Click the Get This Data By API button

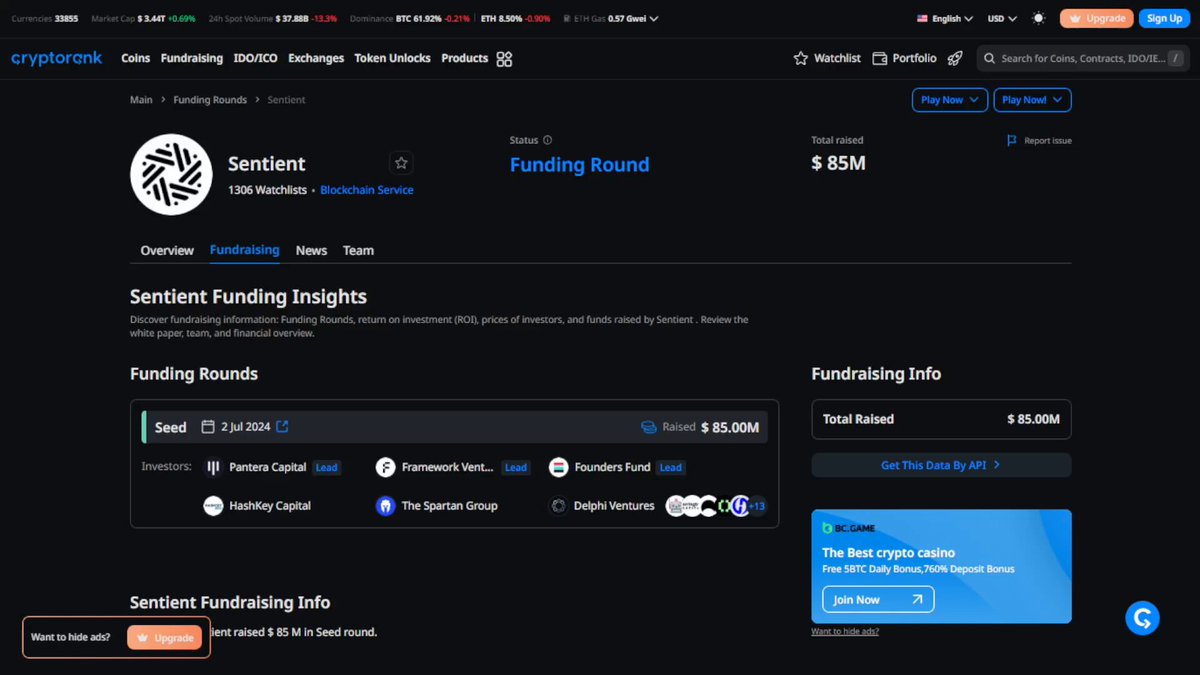(941, 465)
